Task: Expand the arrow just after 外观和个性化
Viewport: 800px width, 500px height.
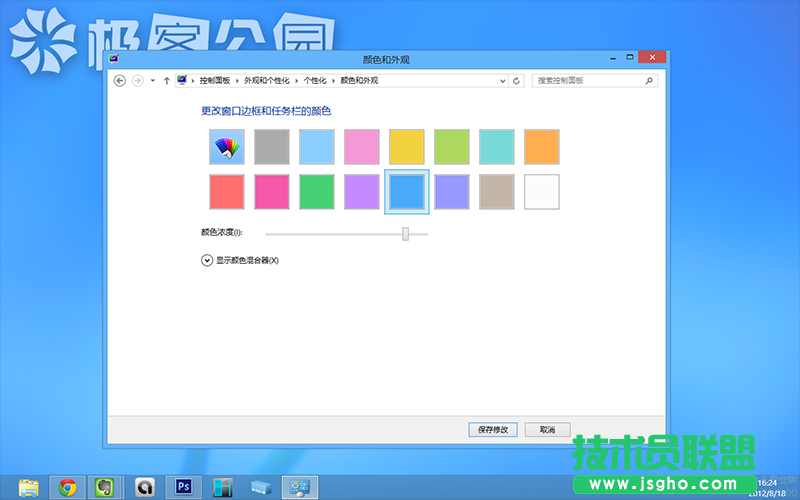Action: click(x=296, y=81)
